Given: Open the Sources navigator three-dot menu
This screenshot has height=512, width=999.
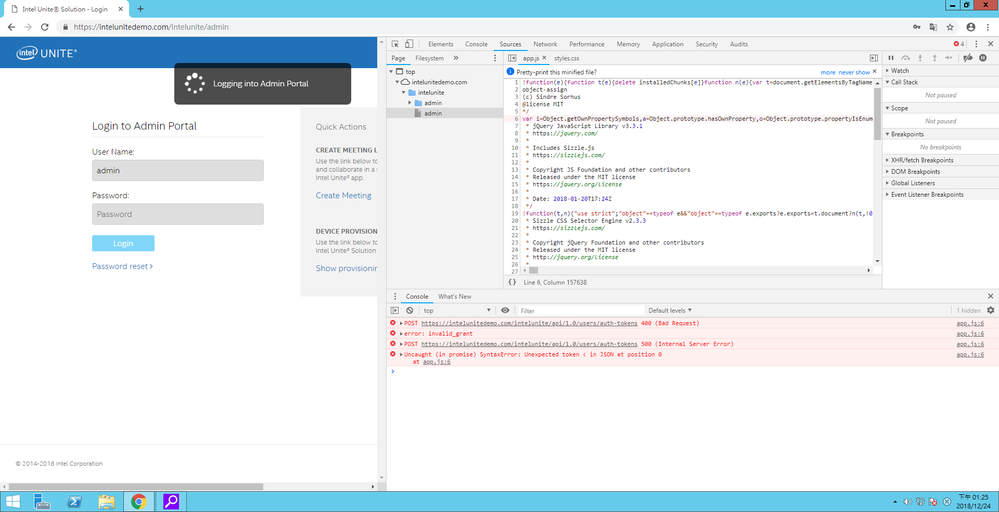Looking at the screenshot, I should [x=495, y=58].
